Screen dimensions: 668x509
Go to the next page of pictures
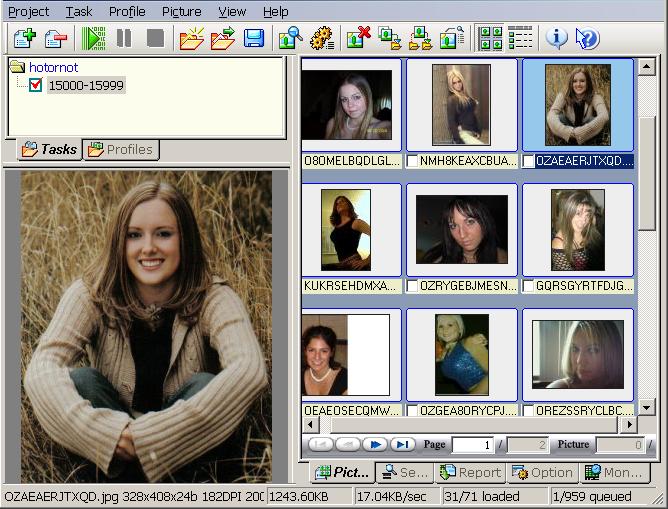[x=377, y=444]
